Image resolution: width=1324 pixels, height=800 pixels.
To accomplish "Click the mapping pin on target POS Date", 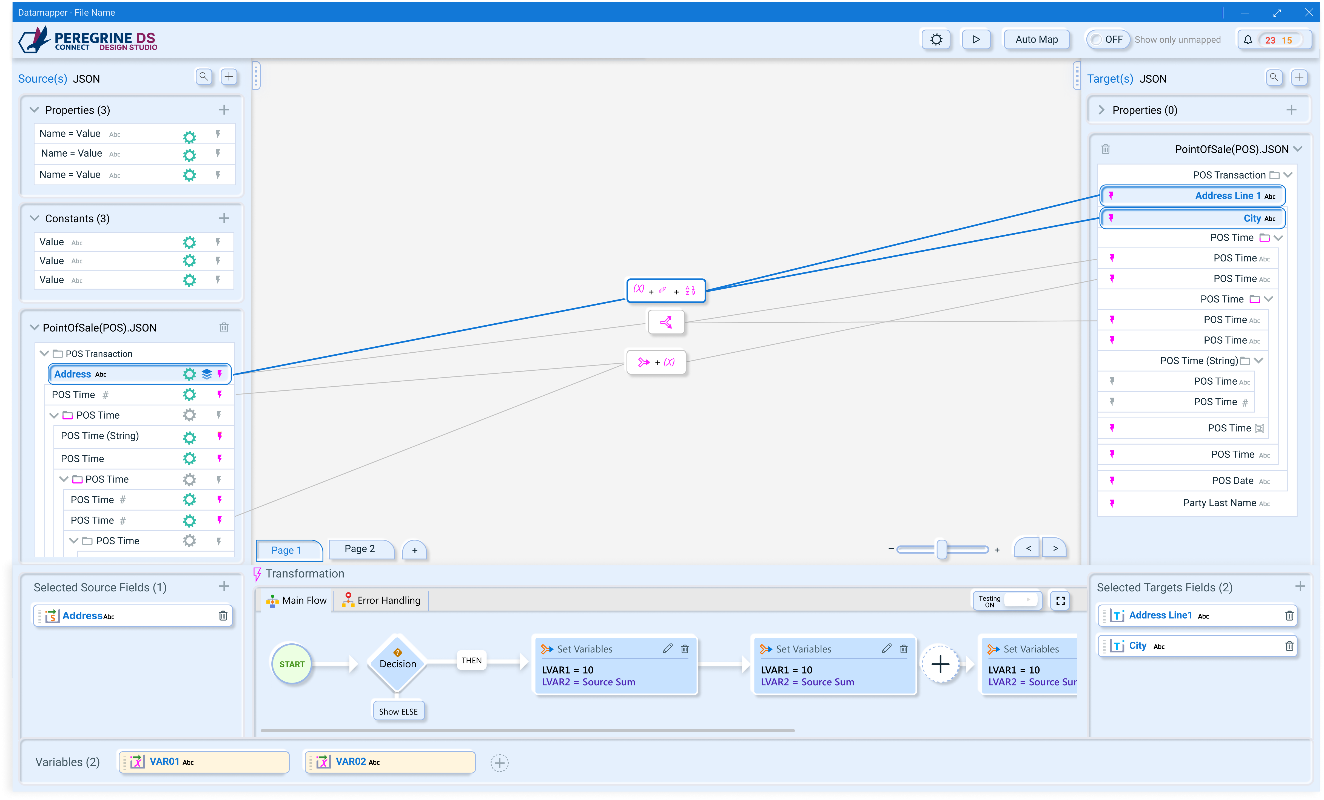I will (x=1111, y=480).
